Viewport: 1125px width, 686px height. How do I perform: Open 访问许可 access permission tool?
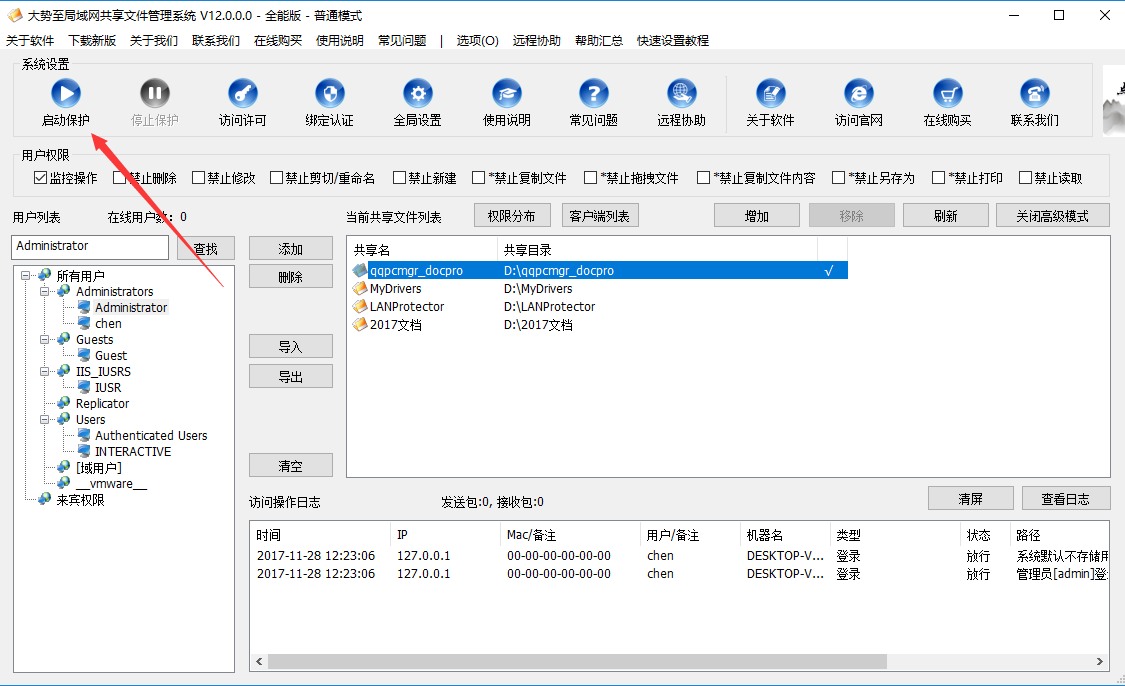[x=243, y=95]
